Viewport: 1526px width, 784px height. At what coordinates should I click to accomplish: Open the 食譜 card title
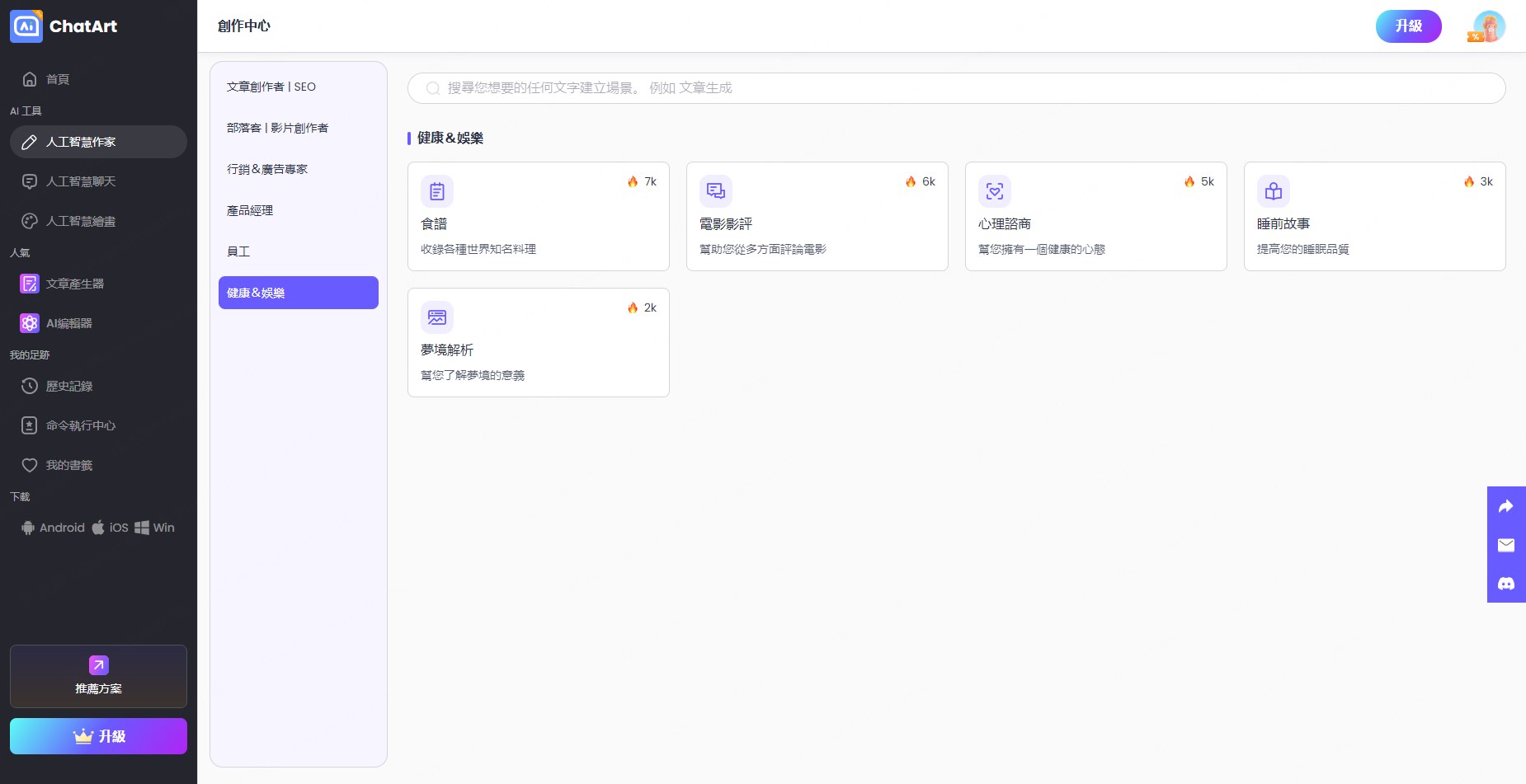pyautogui.click(x=434, y=224)
